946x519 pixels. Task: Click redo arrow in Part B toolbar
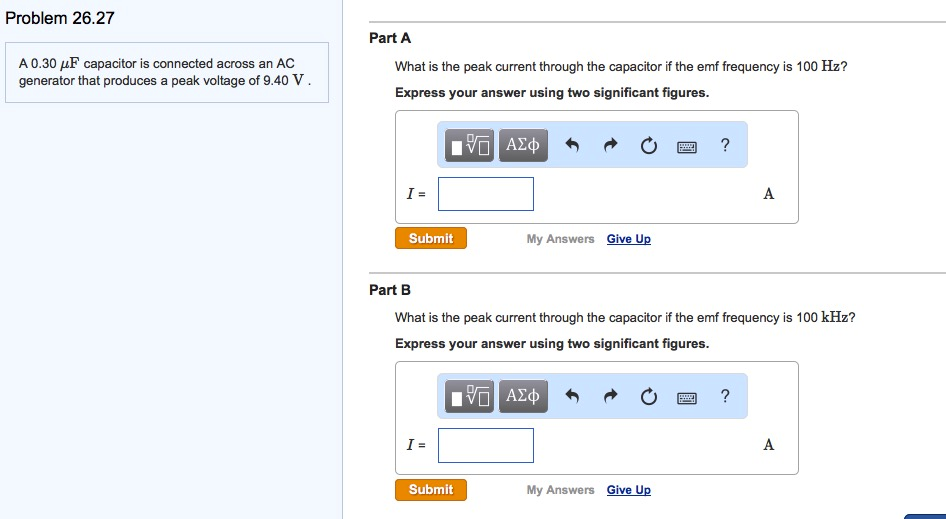point(610,398)
